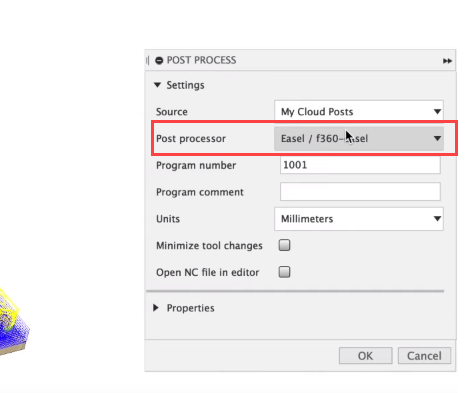Click the empty Program comment field

tap(360, 192)
